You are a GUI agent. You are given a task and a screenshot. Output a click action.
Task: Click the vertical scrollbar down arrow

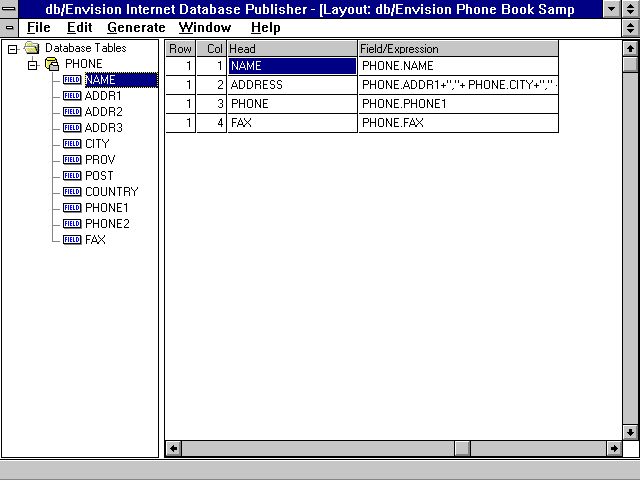pos(630,431)
